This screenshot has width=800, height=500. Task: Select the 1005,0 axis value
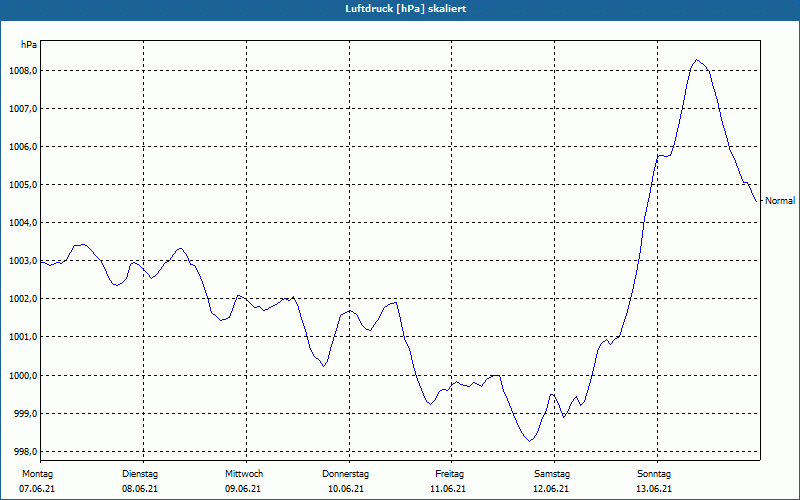coord(23,185)
